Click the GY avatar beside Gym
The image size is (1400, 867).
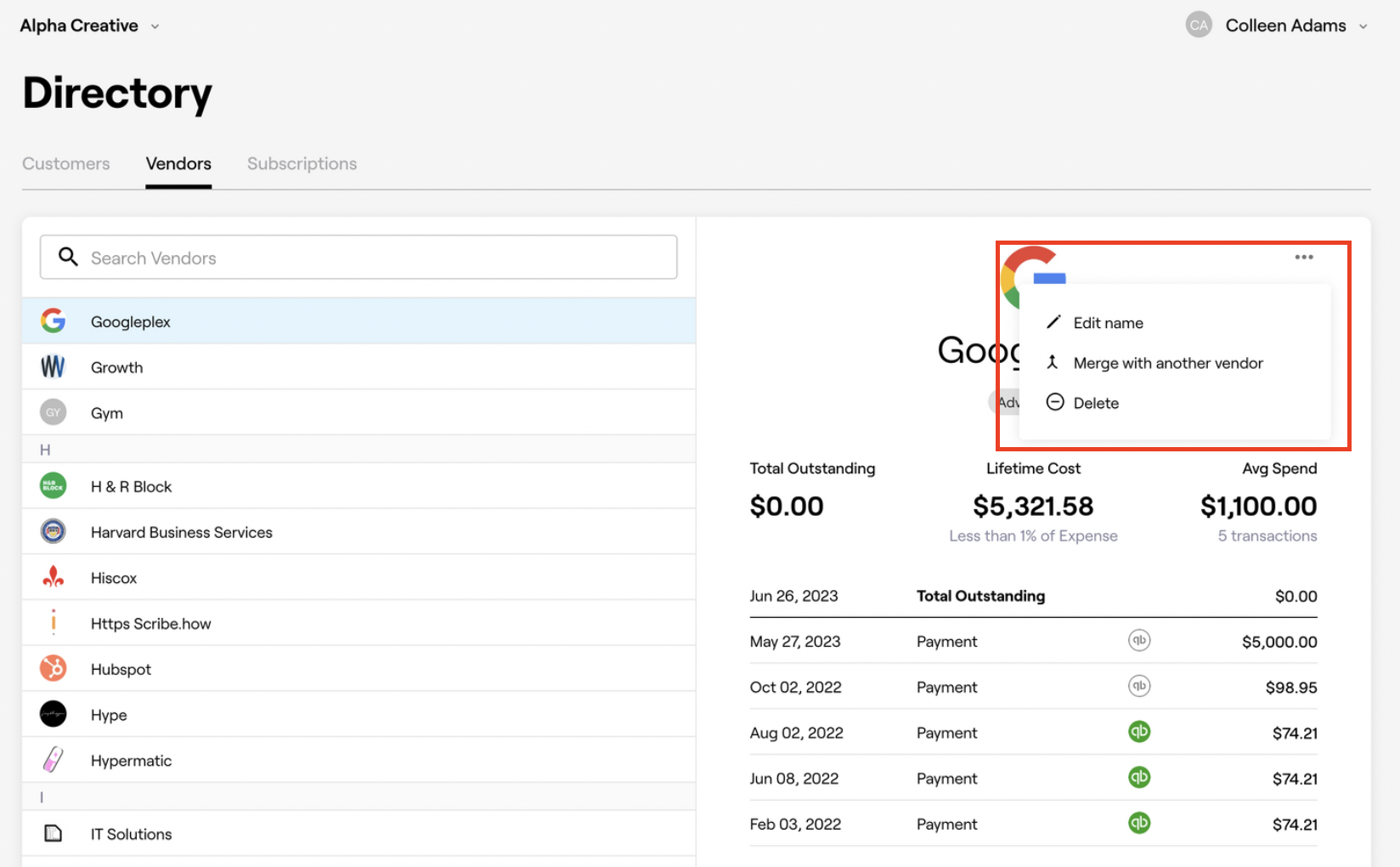click(x=53, y=412)
